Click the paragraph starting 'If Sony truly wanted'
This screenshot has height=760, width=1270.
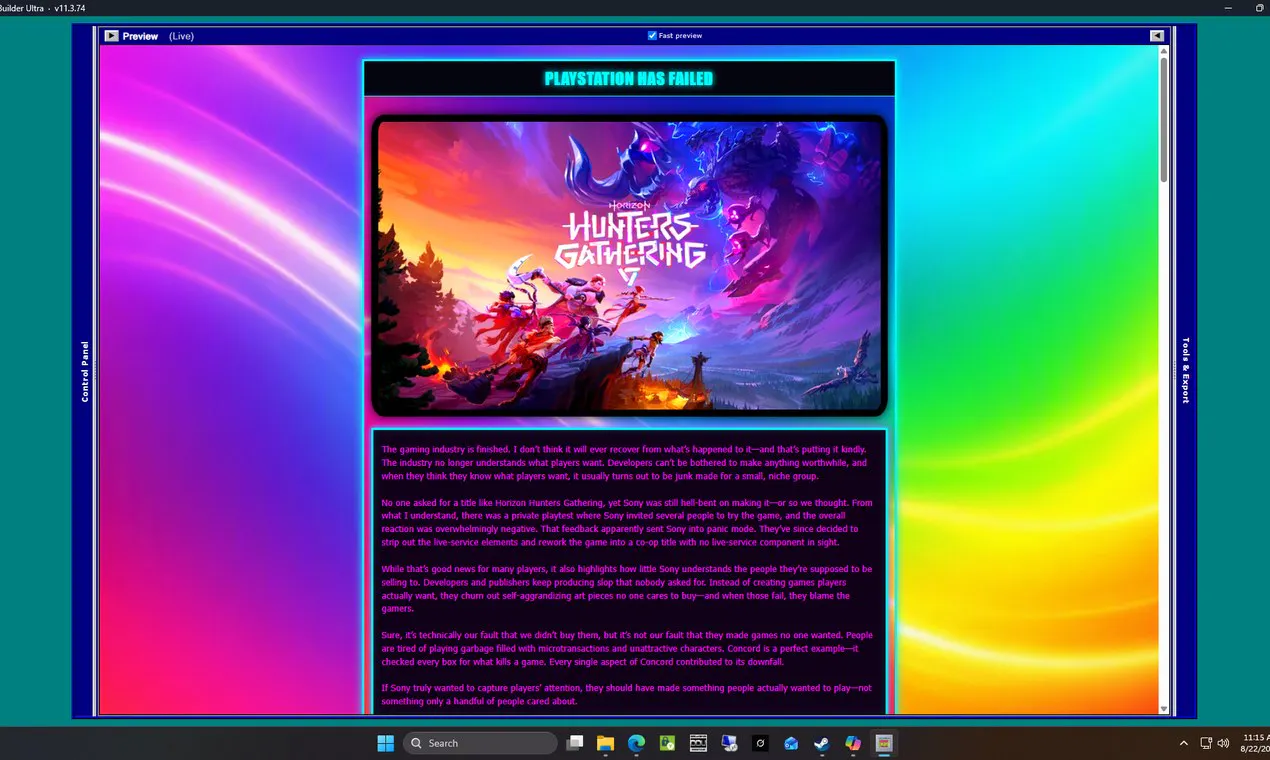tap(627, 695)
